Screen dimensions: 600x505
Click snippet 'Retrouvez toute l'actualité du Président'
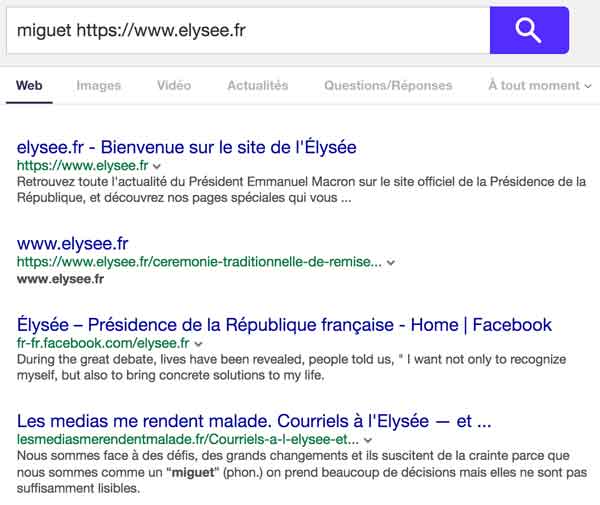pyautogui.click(x=302, y=190)
